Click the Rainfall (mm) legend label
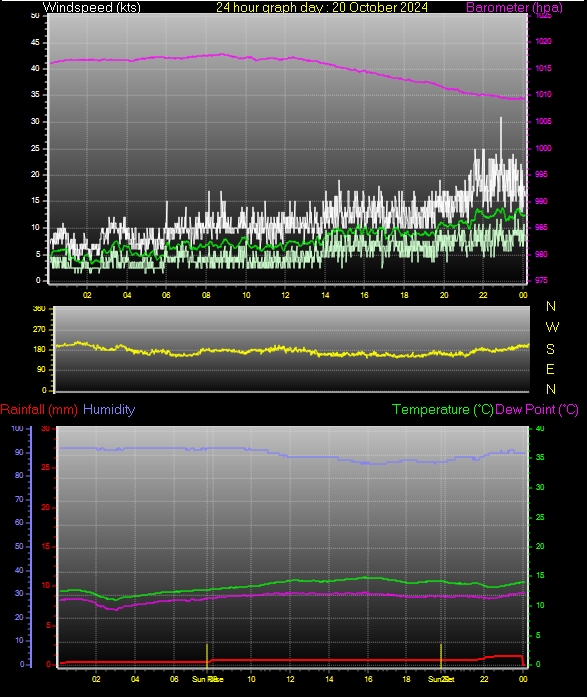 pyautogui.click(x=39, y=409)
